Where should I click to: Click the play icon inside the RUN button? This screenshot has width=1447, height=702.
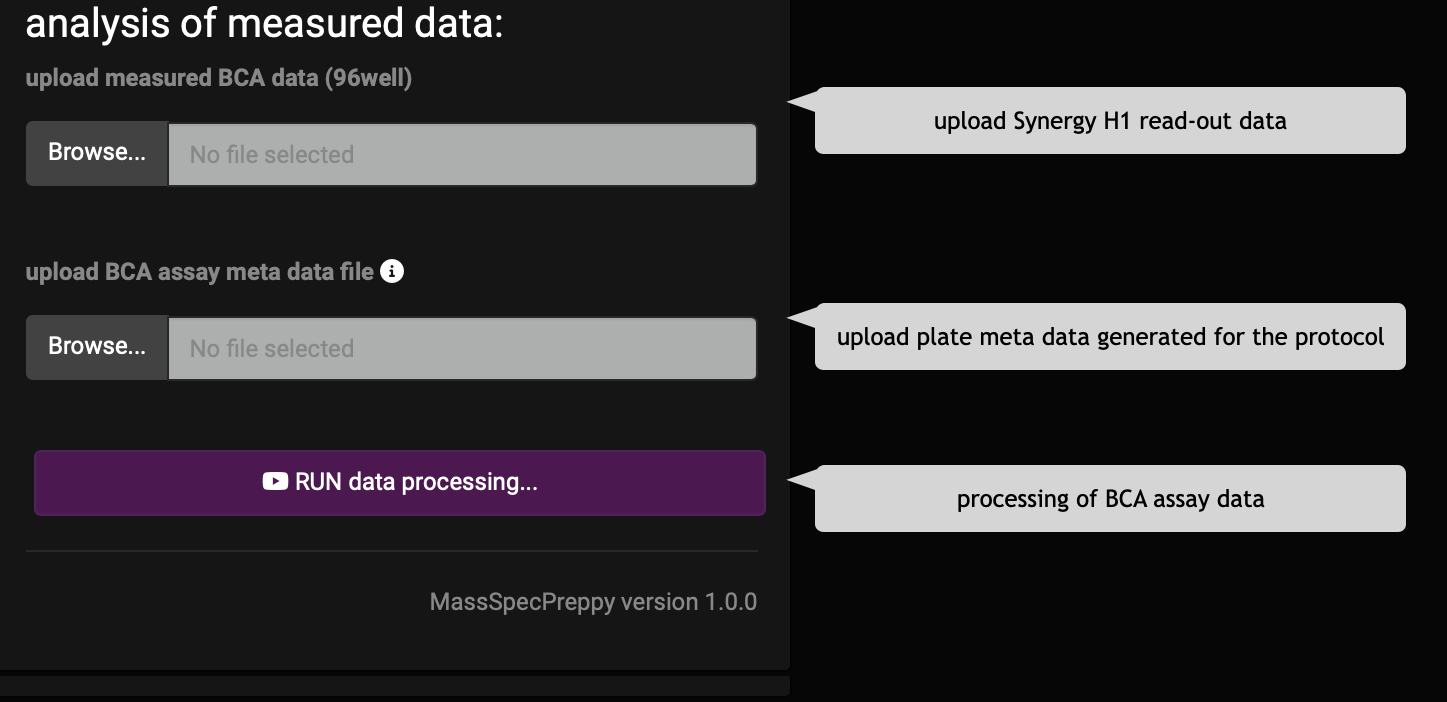click(275, 482)
